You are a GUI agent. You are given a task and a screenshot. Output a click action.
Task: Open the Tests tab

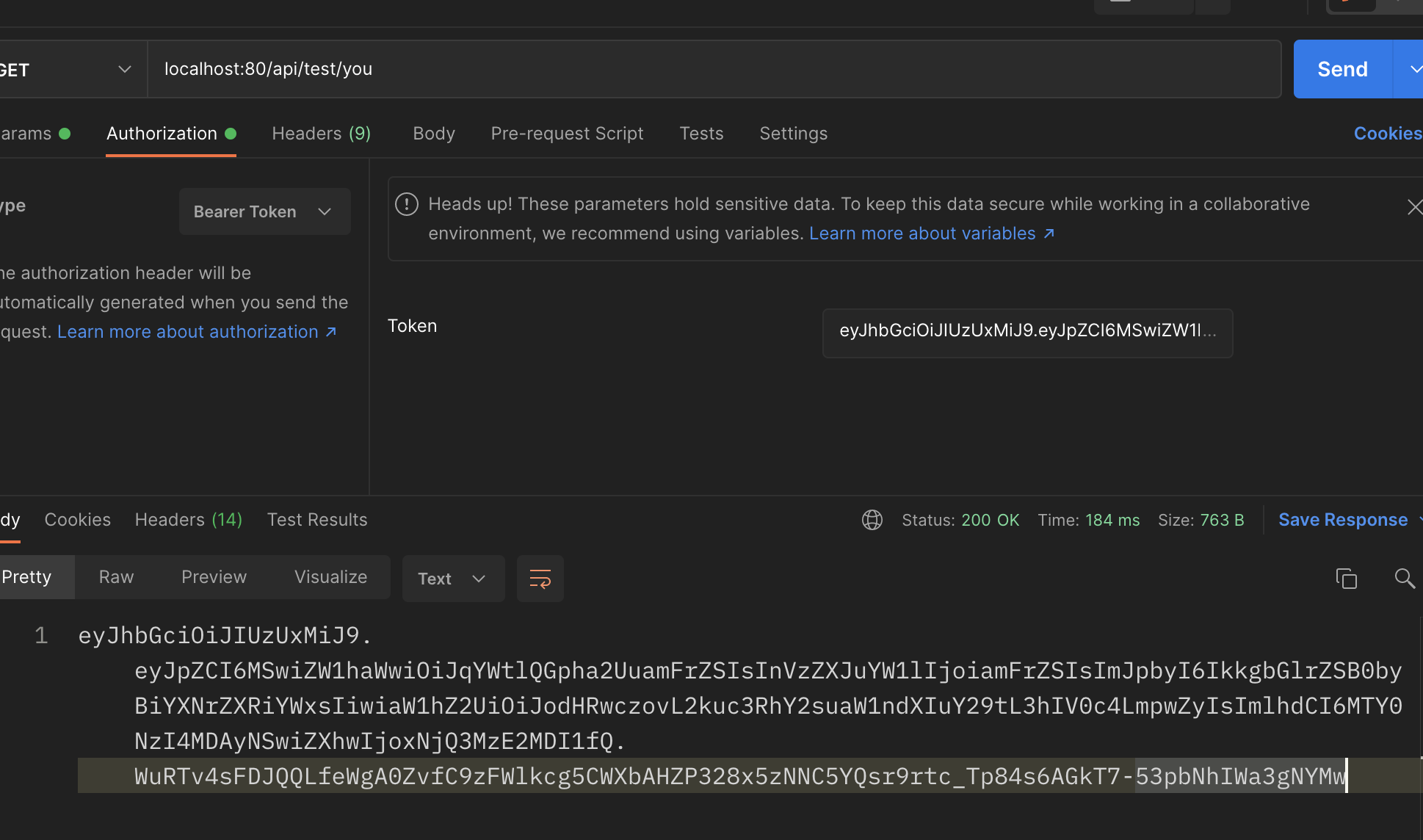pyautogui.click(x=701, y=134)
